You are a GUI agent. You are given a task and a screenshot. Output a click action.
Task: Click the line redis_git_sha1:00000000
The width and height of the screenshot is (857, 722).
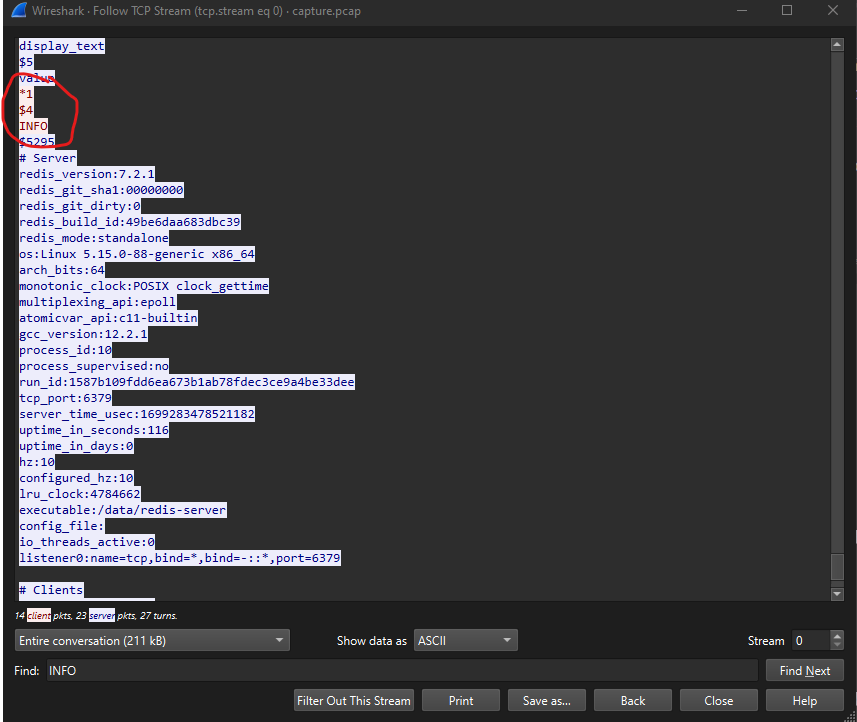101,190
